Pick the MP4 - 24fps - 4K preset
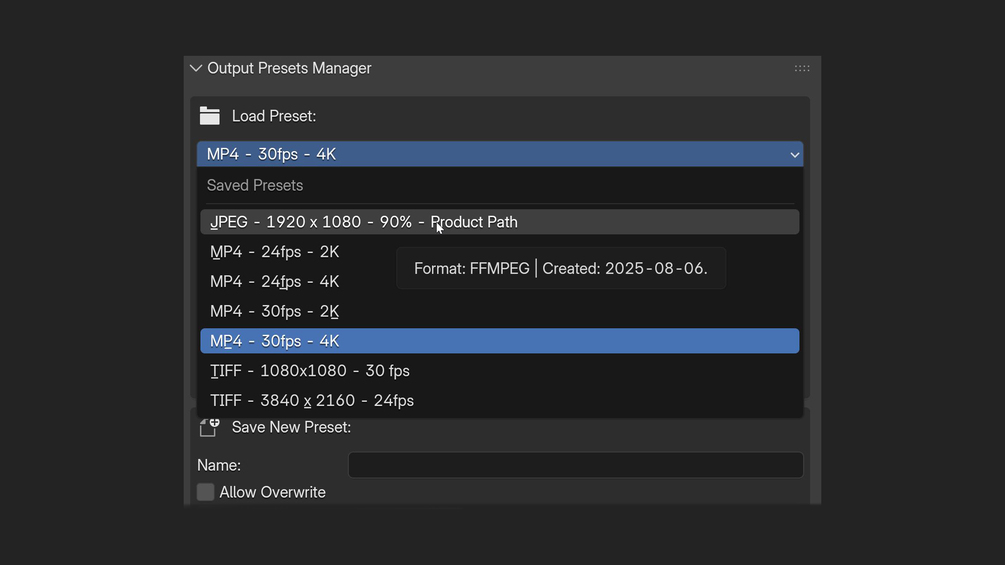1005x565 pixels. pyautogui.click(x=274, y=282)
